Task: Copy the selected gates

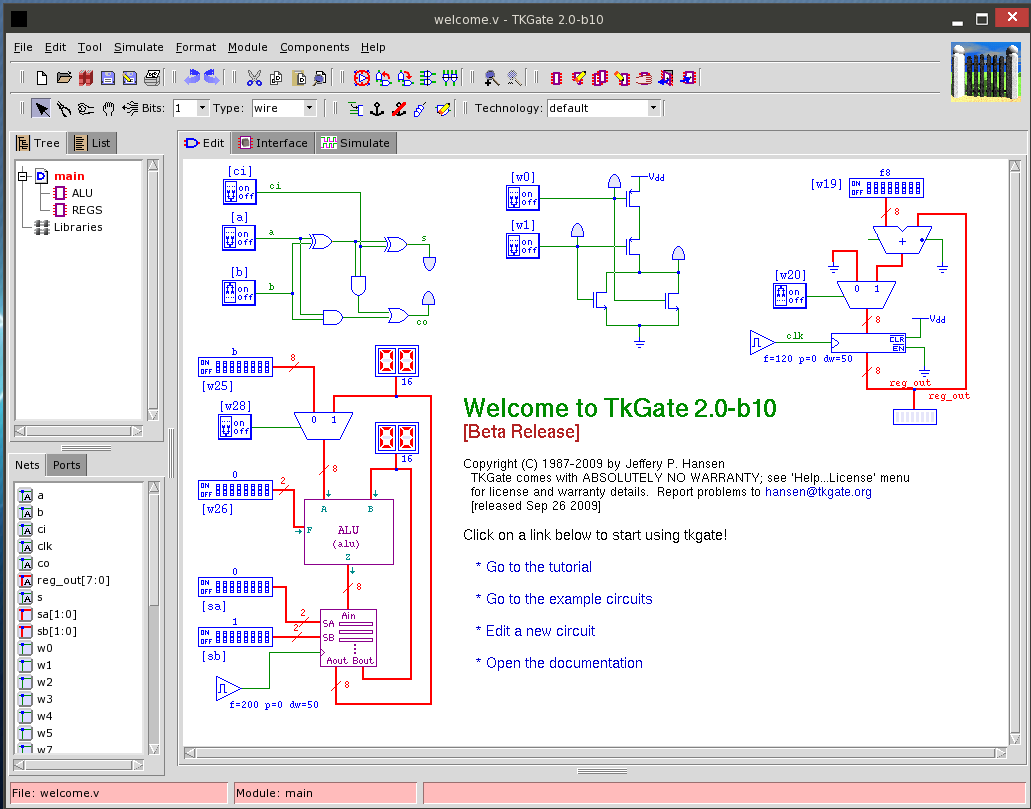Action: tap(276, 78)
